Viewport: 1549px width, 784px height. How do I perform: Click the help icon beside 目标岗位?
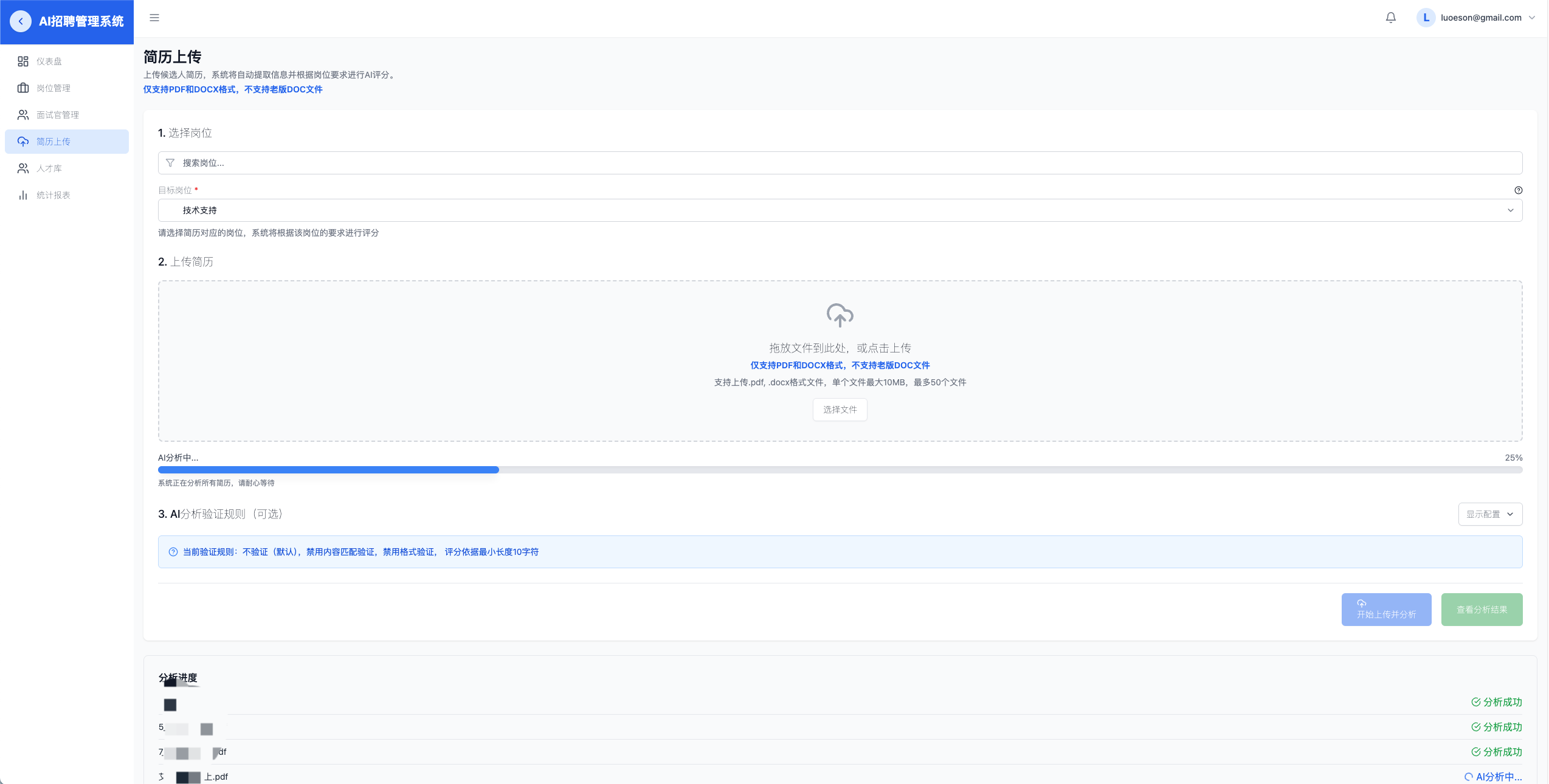coord(1518,190)
